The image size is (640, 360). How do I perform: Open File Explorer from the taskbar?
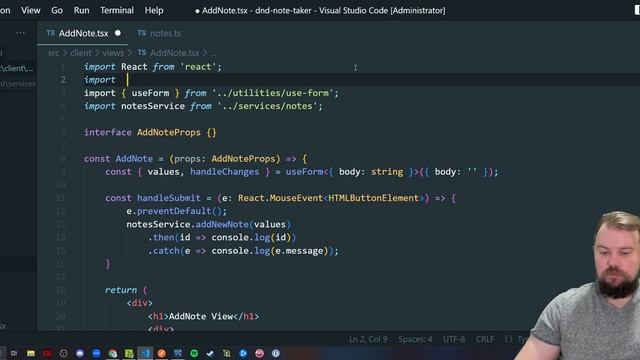31,353
